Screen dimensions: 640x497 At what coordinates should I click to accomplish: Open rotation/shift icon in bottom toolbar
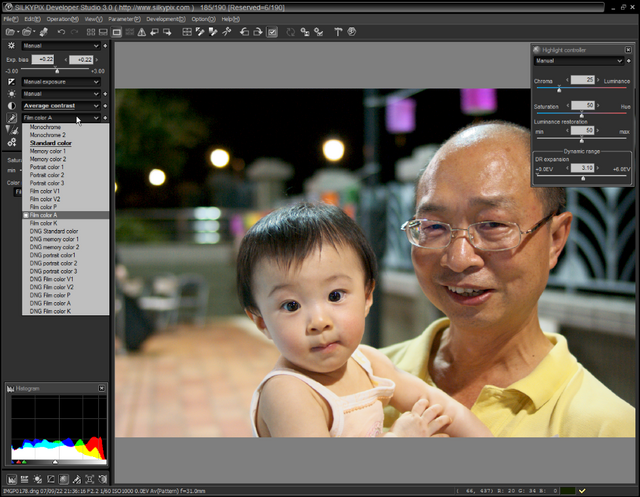103,479
